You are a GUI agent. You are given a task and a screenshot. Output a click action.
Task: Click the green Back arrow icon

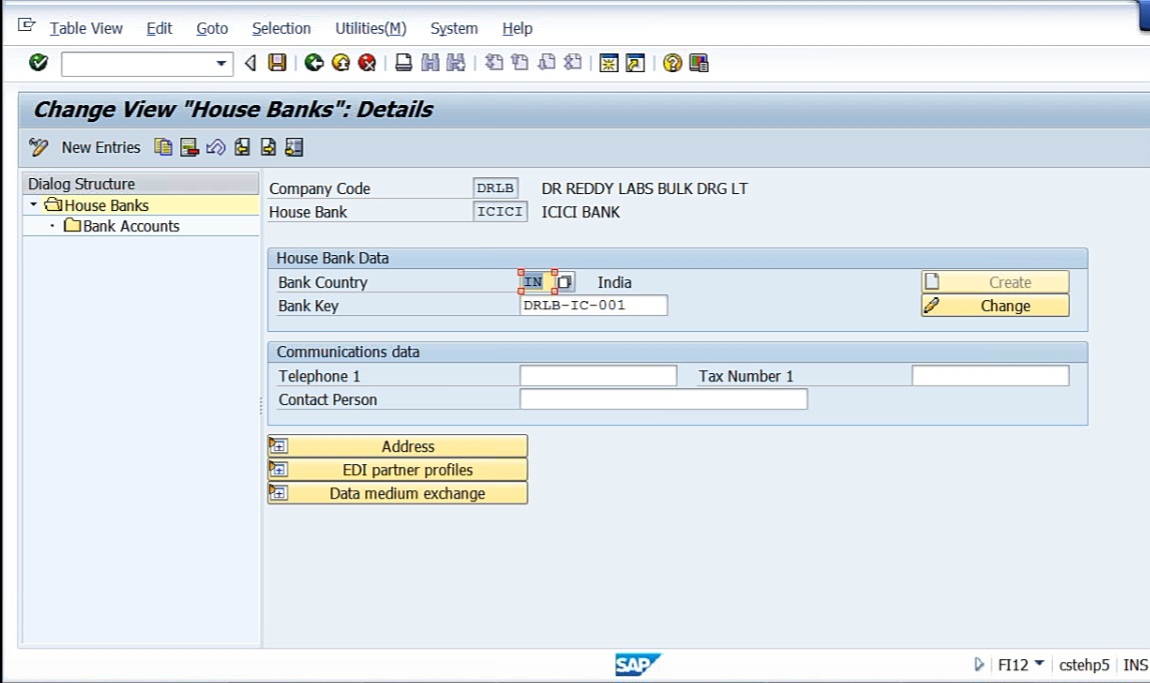coord(314,63)
